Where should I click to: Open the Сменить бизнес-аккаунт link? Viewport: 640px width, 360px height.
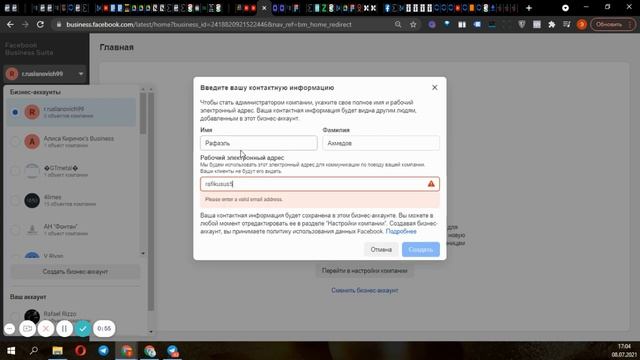(364, 291)
